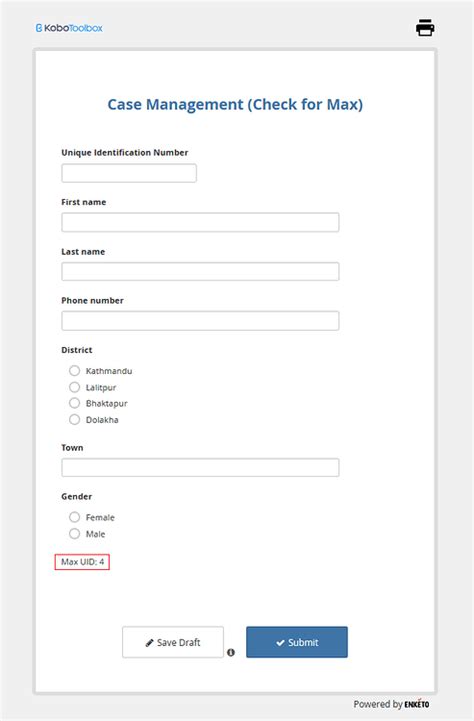Click into the Last name field
Screen dimensions: 474x721
[x=200, y=271]
